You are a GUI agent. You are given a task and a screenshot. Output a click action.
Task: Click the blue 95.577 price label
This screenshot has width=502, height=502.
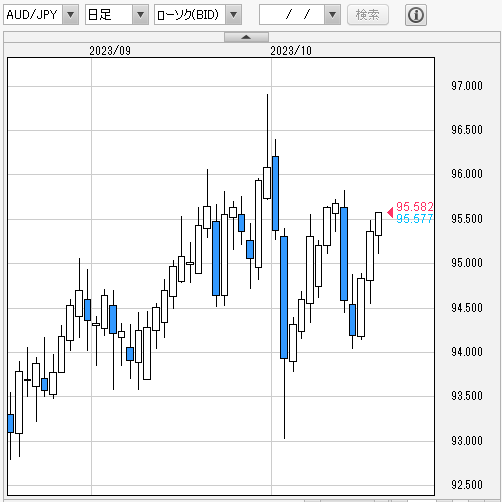pos(415,219)
